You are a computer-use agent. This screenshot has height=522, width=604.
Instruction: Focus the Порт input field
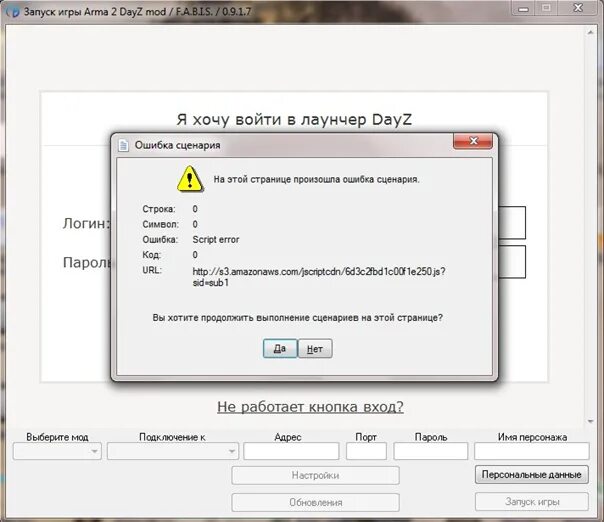(x=366, y=451)
